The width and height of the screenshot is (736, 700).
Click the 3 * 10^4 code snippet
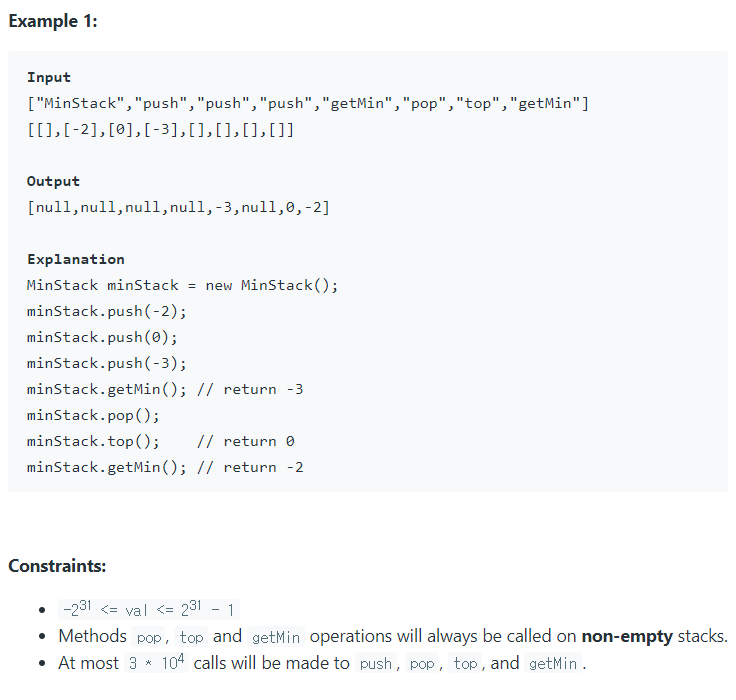point(156,663)
